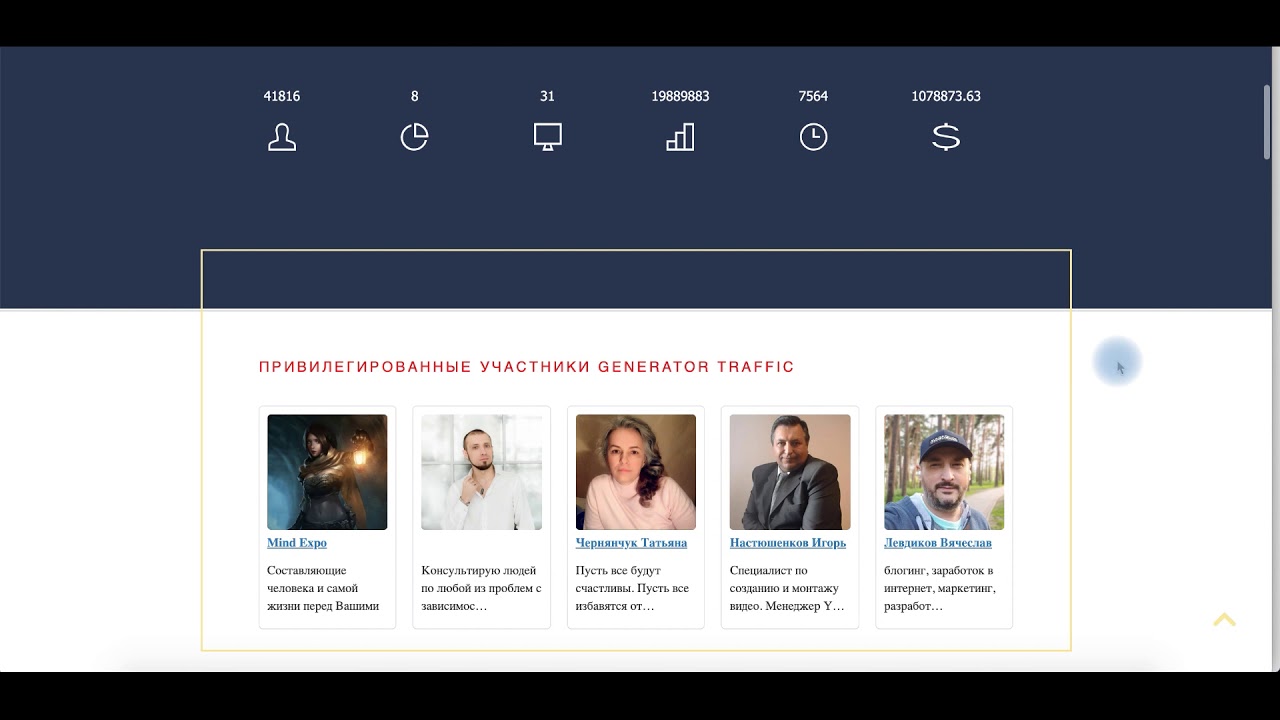The width and height of the screenshot is (1280, 720).
Task: Click description 'Специалист по созданию и монтажу видео'
Action: (787, 588)
